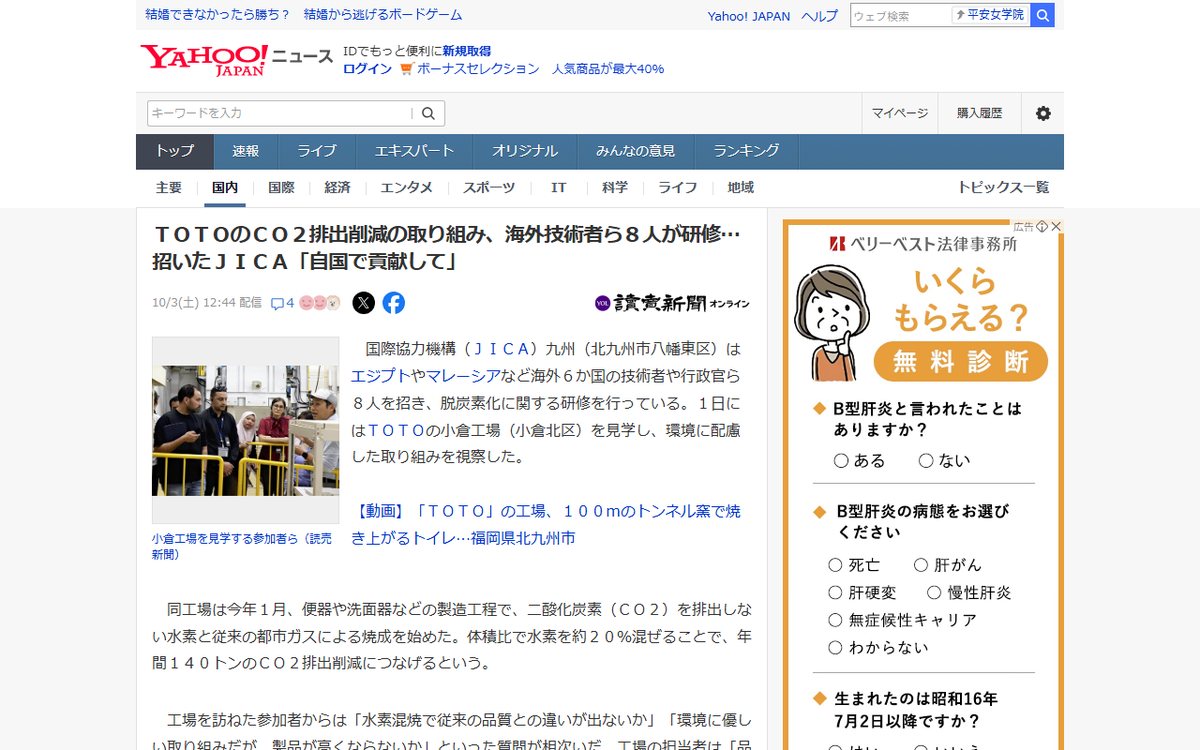This screenshot has width=1200, height=750.
Task: Focus the ウェブ検索 input field
Action: coord(900,15)
